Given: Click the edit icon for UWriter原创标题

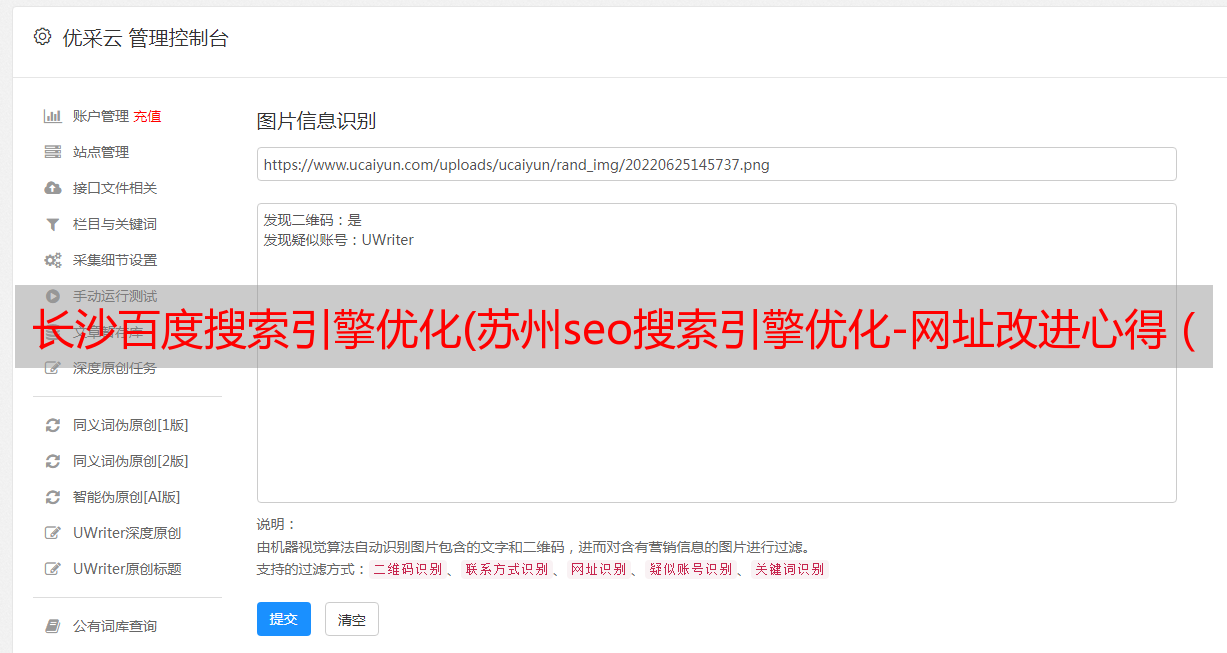Looking at the screenshot, I should pos(53,569).
